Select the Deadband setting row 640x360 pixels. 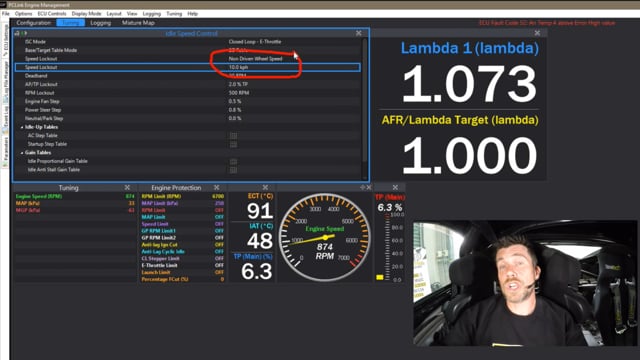188,76
